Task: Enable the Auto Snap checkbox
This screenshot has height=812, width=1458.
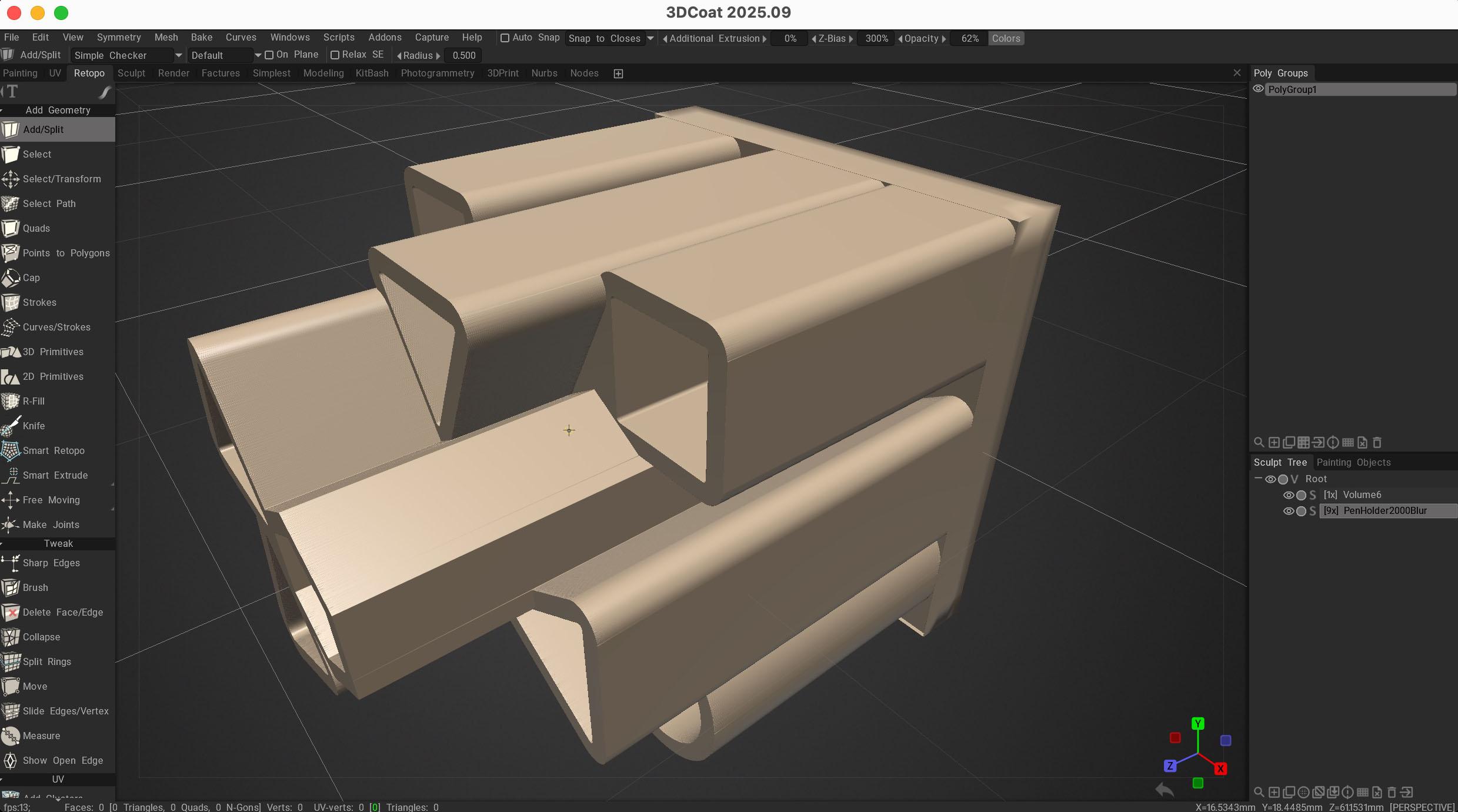Action: [505, 38]
